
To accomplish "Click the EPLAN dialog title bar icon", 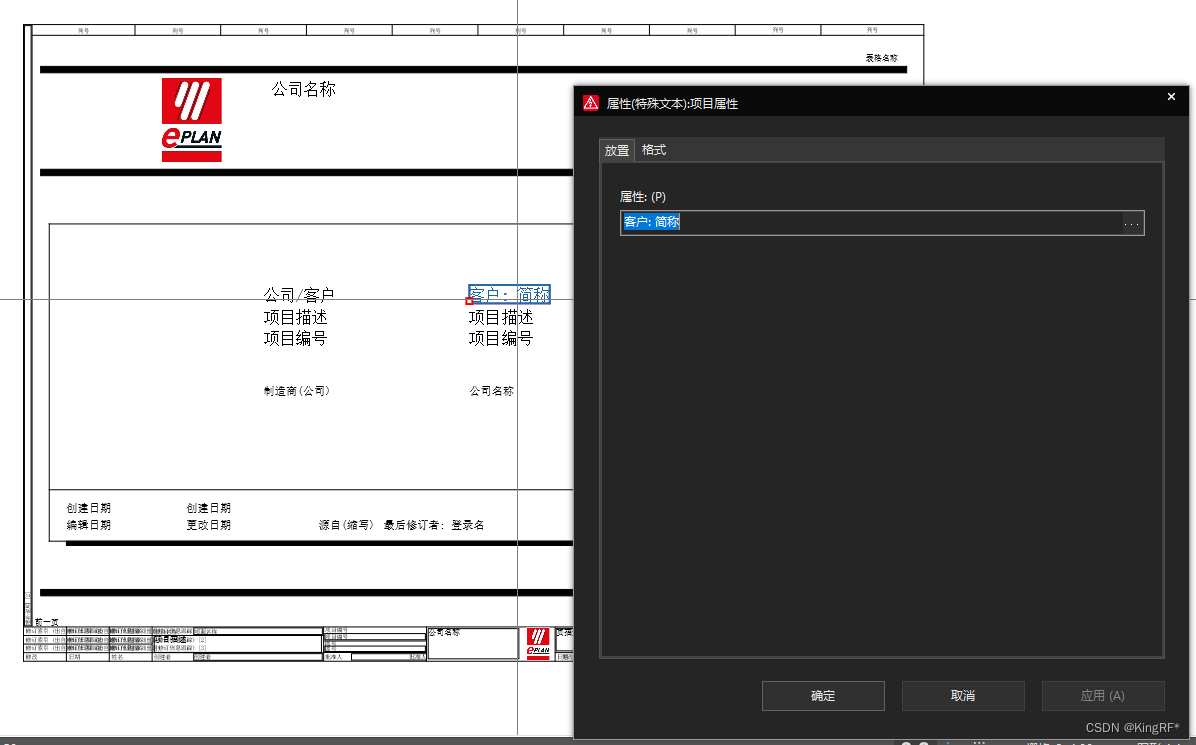I will [591, 102].
